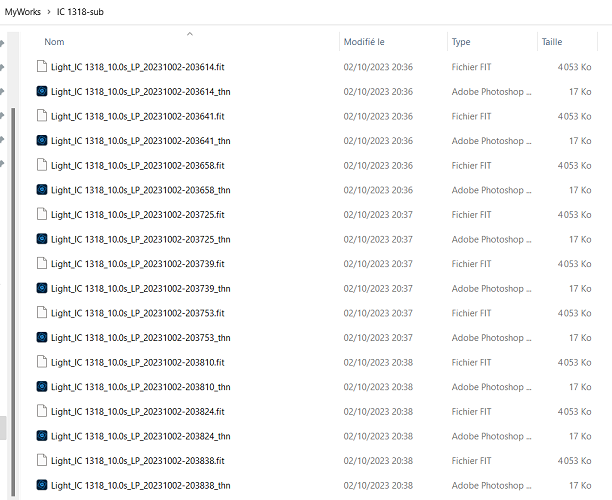The height and width of the screenshot is (500, 612).
Task: Click Fichier FIT type of 203824.fit row
Action: coord(471,411)
